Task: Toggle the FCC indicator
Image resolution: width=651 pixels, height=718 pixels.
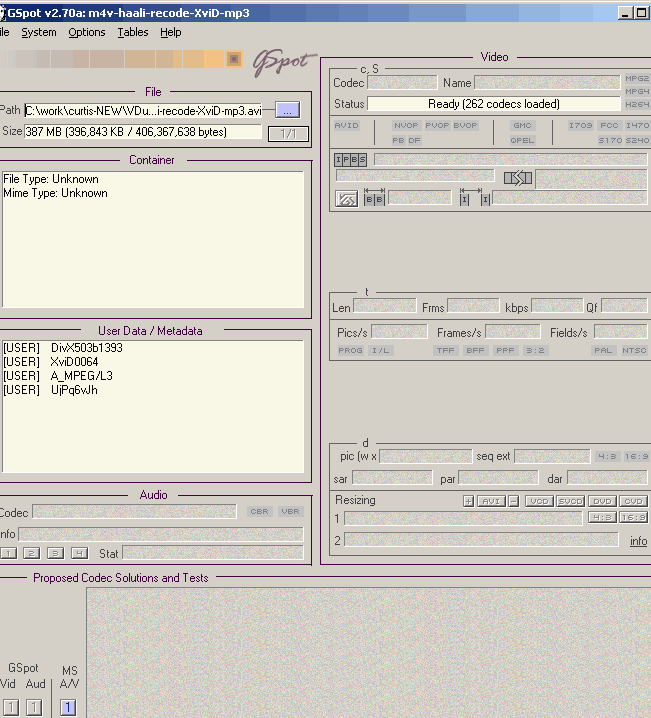Action: [609, 125]
